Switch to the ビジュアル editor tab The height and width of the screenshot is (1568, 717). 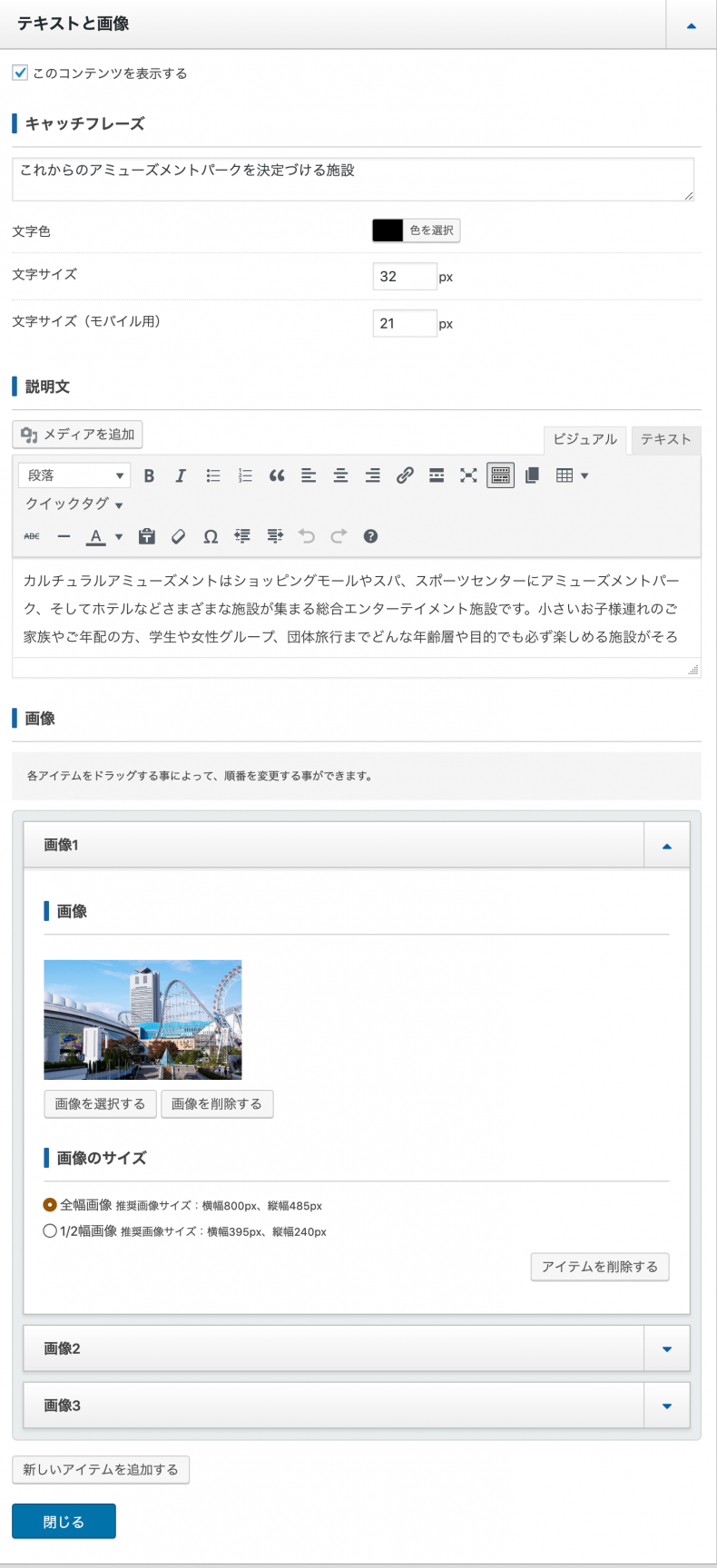click(584, 439)
